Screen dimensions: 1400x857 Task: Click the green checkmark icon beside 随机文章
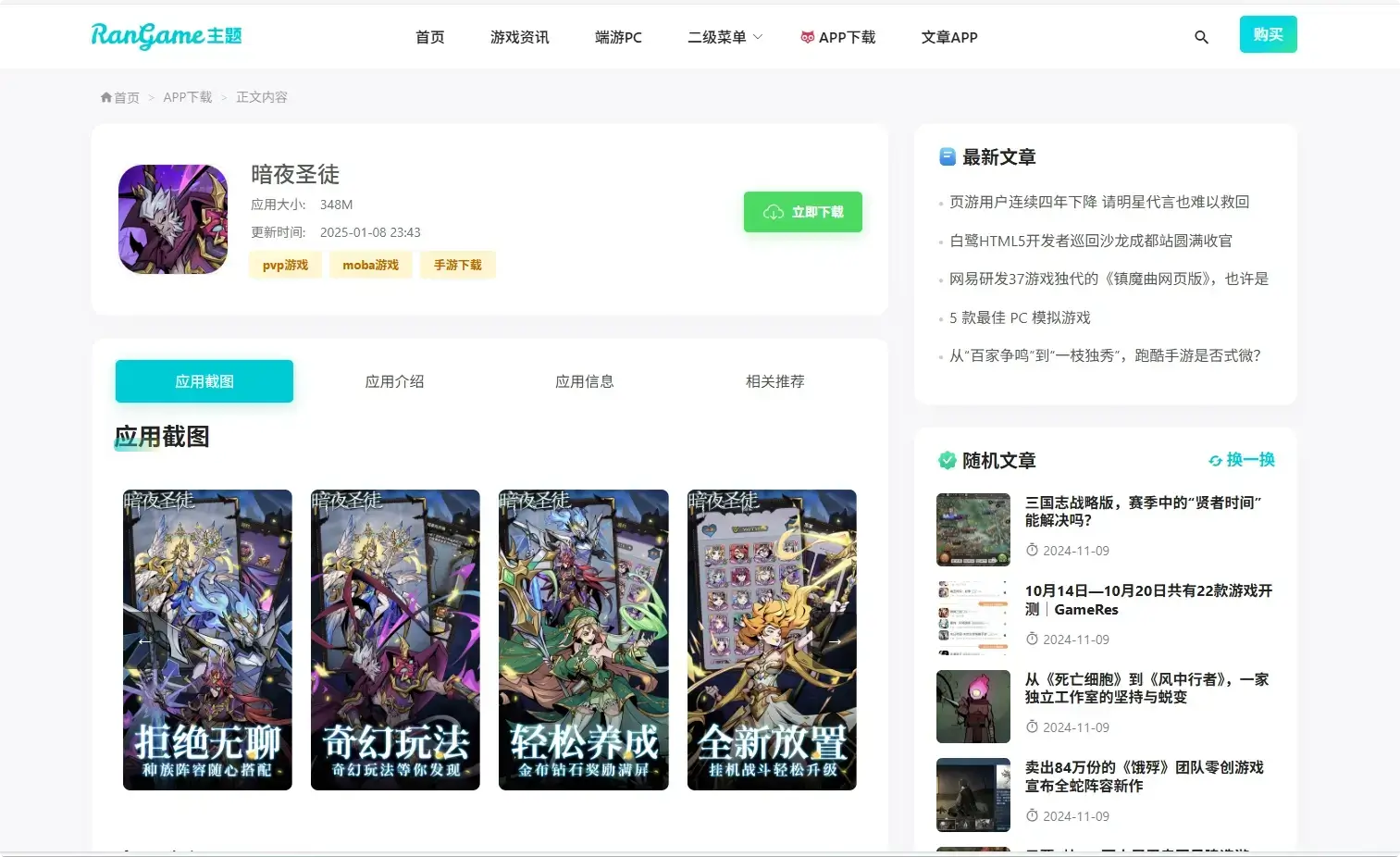(x=947, y=459)
